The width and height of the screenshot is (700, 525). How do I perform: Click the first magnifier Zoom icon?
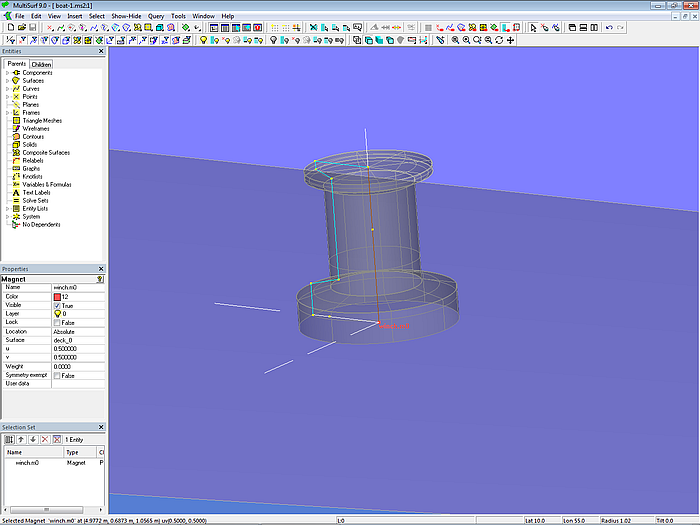pyautogui.click(x=455, y=40)
